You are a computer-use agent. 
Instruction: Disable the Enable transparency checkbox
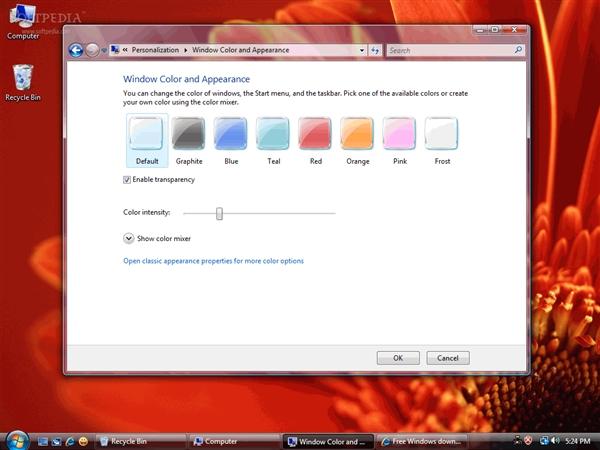127,180
